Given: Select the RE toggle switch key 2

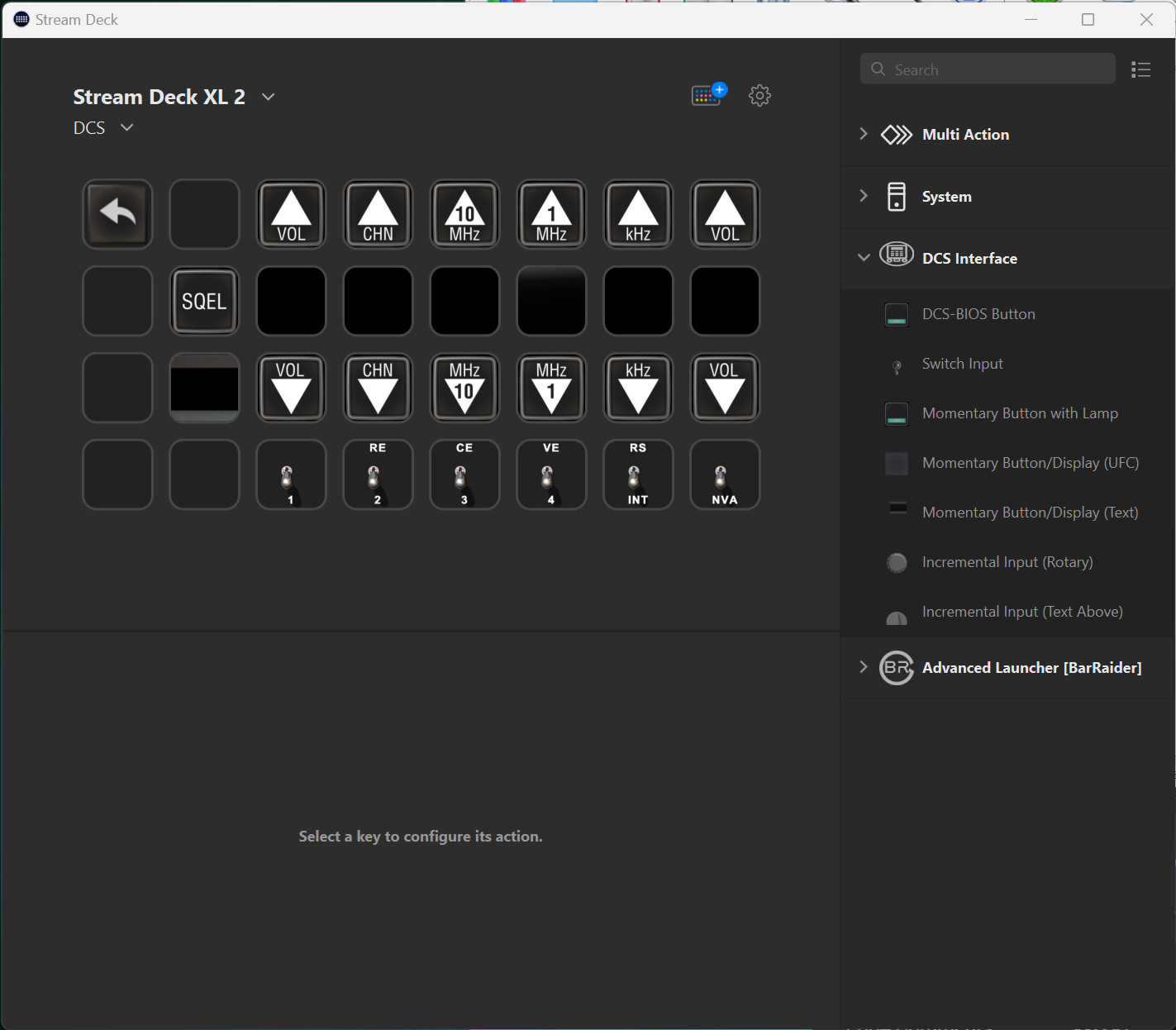Looking at the screenshot, I should 378,474.
